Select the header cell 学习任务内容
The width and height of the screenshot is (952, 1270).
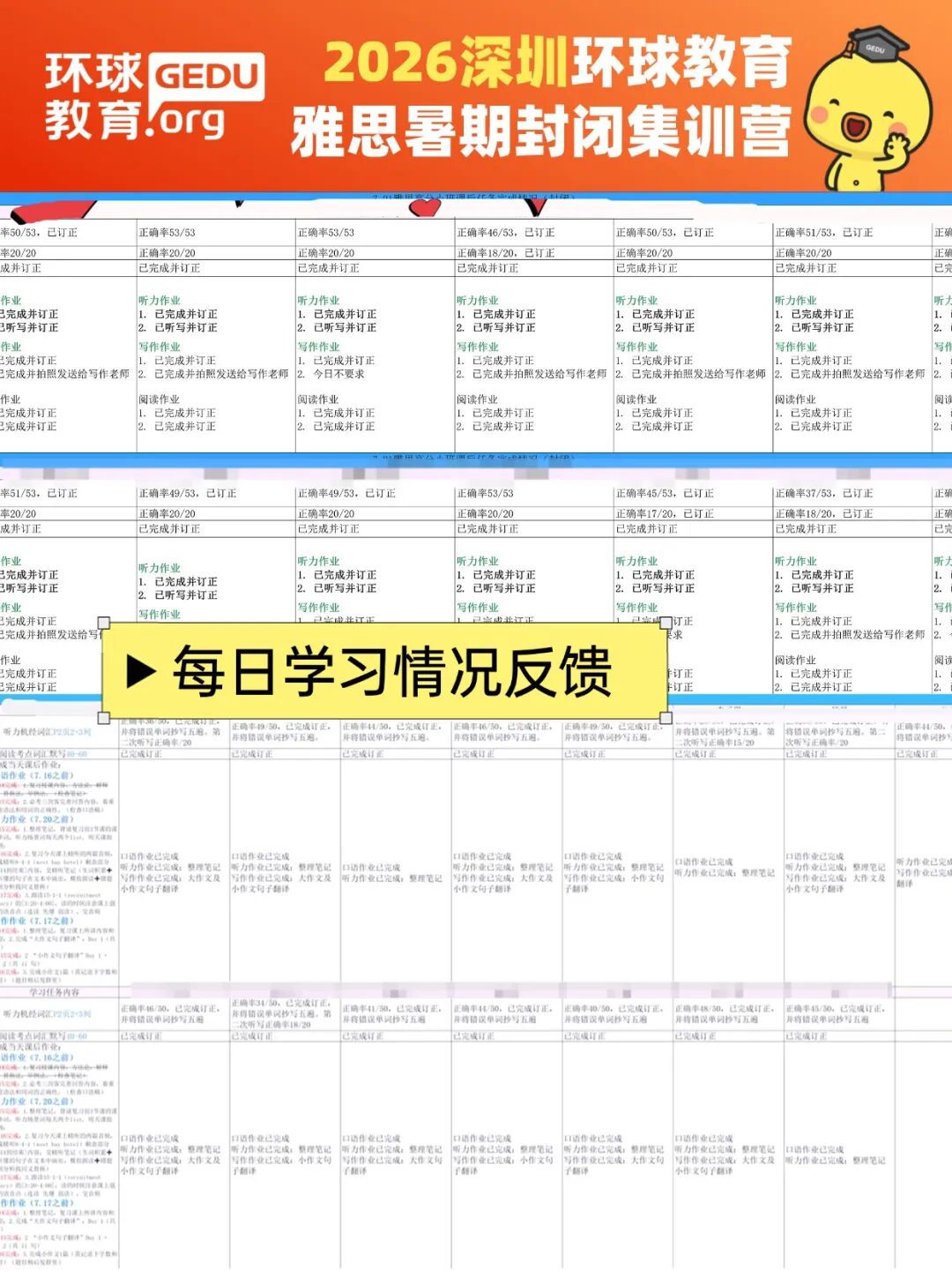(55, 992)
